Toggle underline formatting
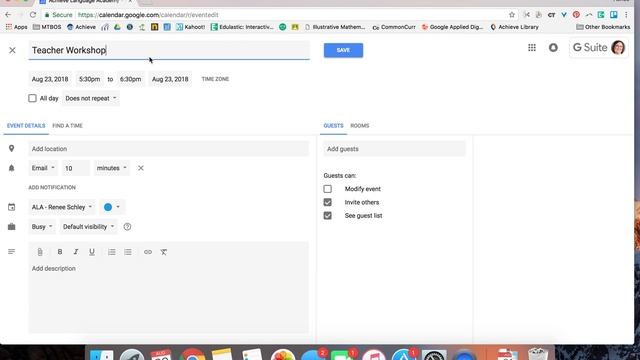This screenshot has width=640, height=360. 92,252
